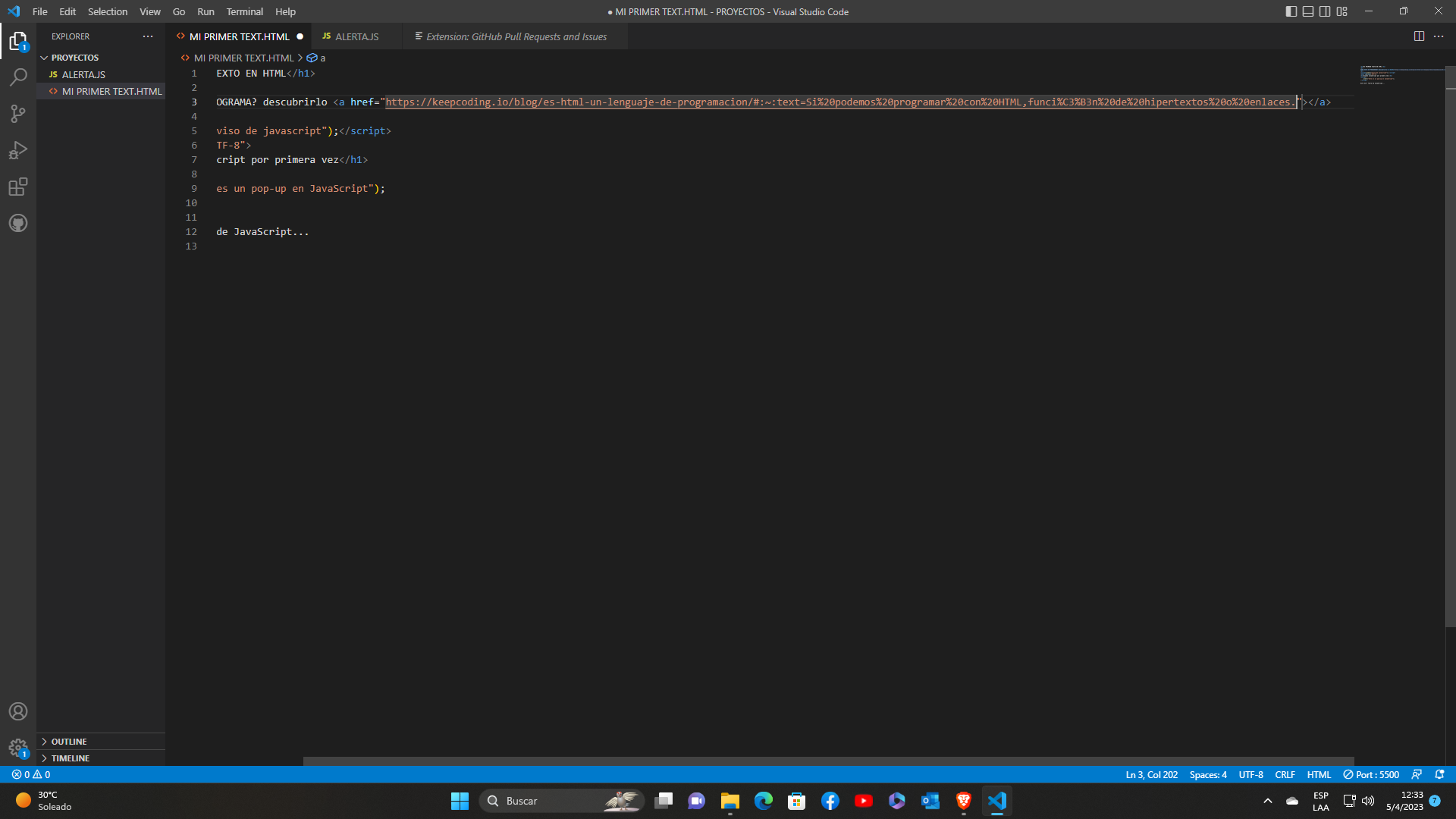Click the keepcoding.io URL in line 3
This screenshot has height=819, width=1456.
pos(841,102)
